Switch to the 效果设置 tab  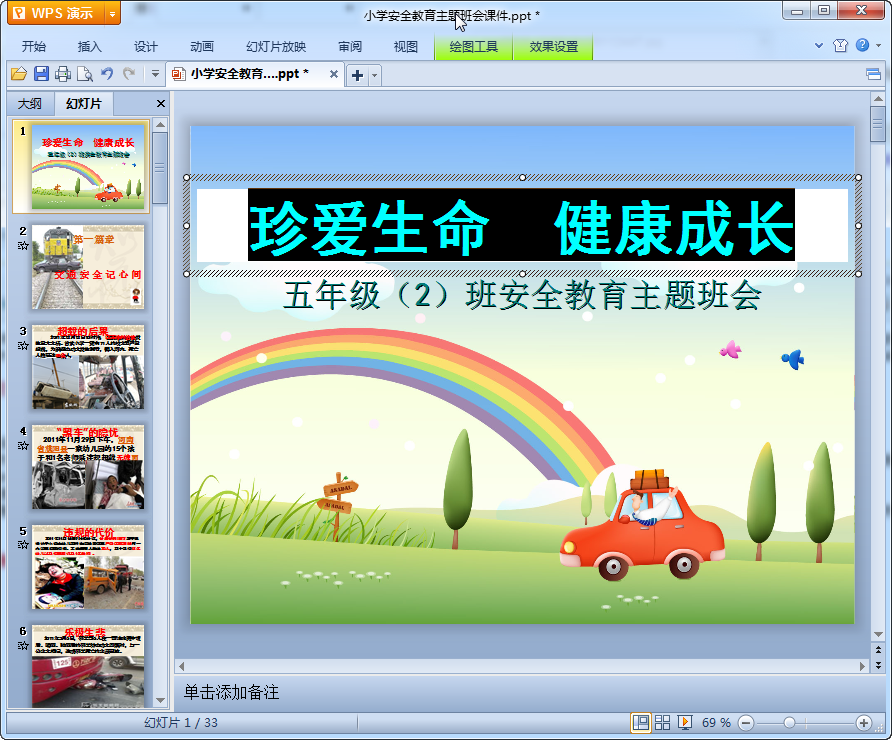pyautogui.click(x=554, y=47)
